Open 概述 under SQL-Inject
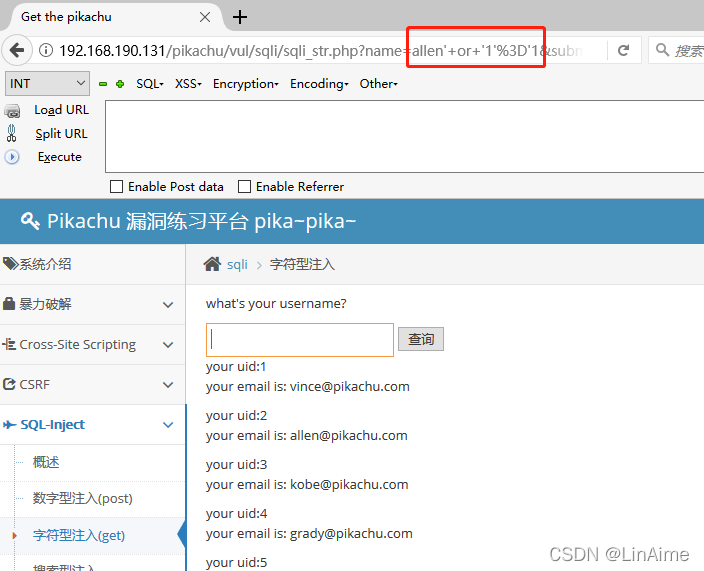This screenshot has width=704, height=571. tap(46, 462)
